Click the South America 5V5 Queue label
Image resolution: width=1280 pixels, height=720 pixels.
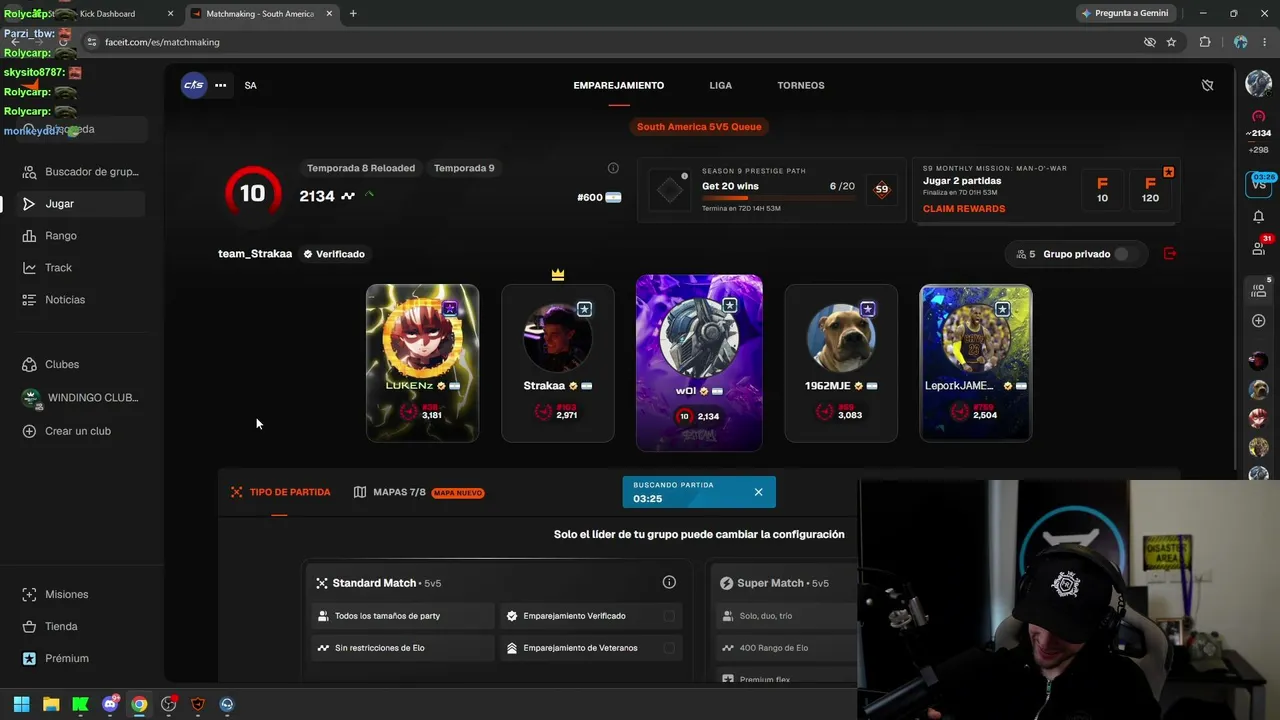pos(699,127)
